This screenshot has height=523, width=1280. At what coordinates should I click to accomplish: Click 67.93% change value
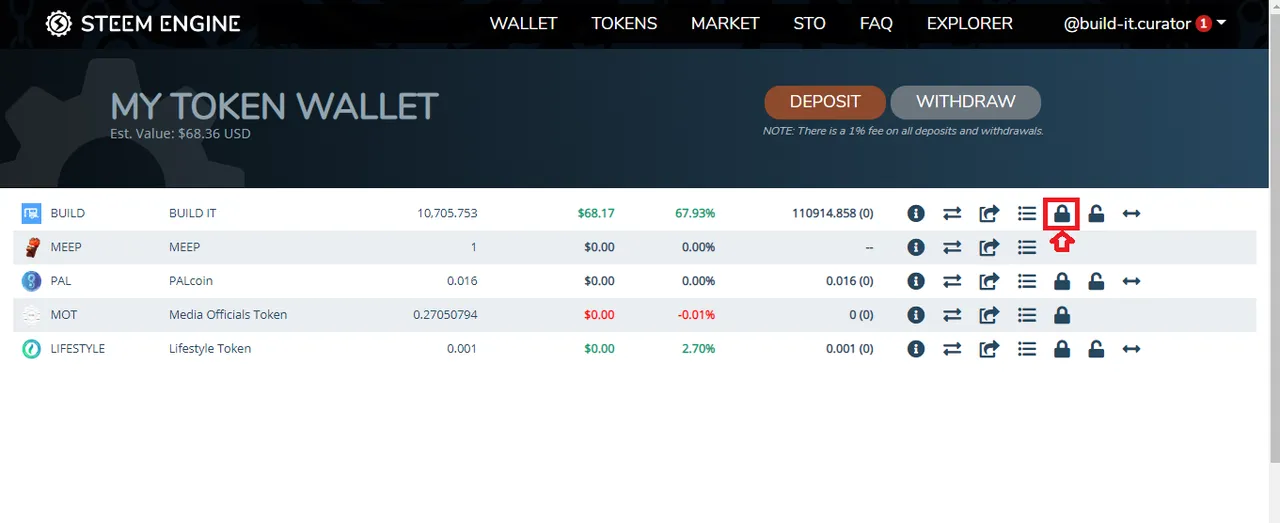(695, 213)
